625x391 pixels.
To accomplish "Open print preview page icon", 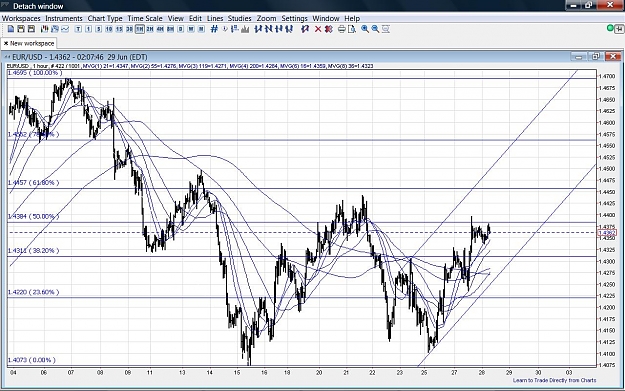I will [352, 29].
